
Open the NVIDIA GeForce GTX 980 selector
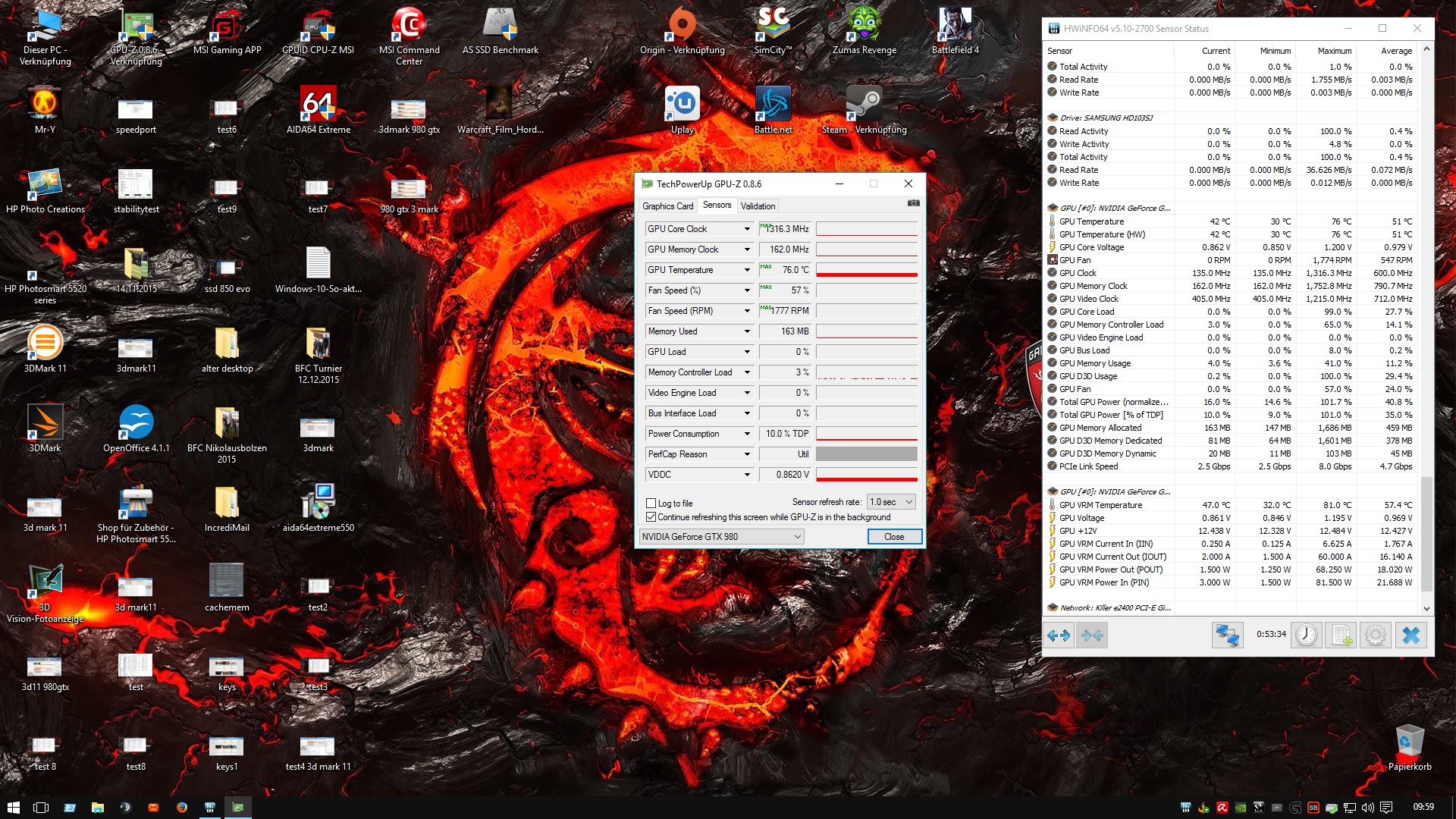[x=720, y=537]
